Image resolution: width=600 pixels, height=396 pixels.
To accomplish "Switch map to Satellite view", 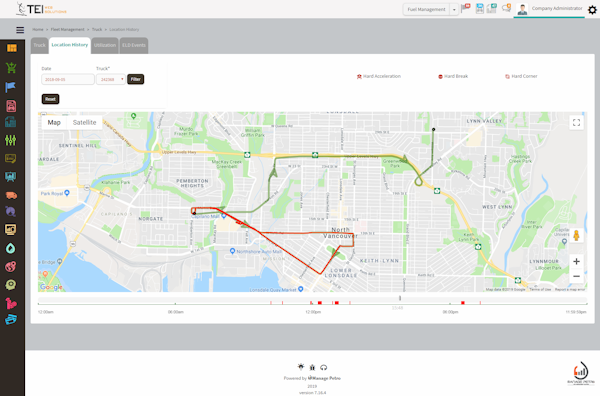I will point(84,122).
